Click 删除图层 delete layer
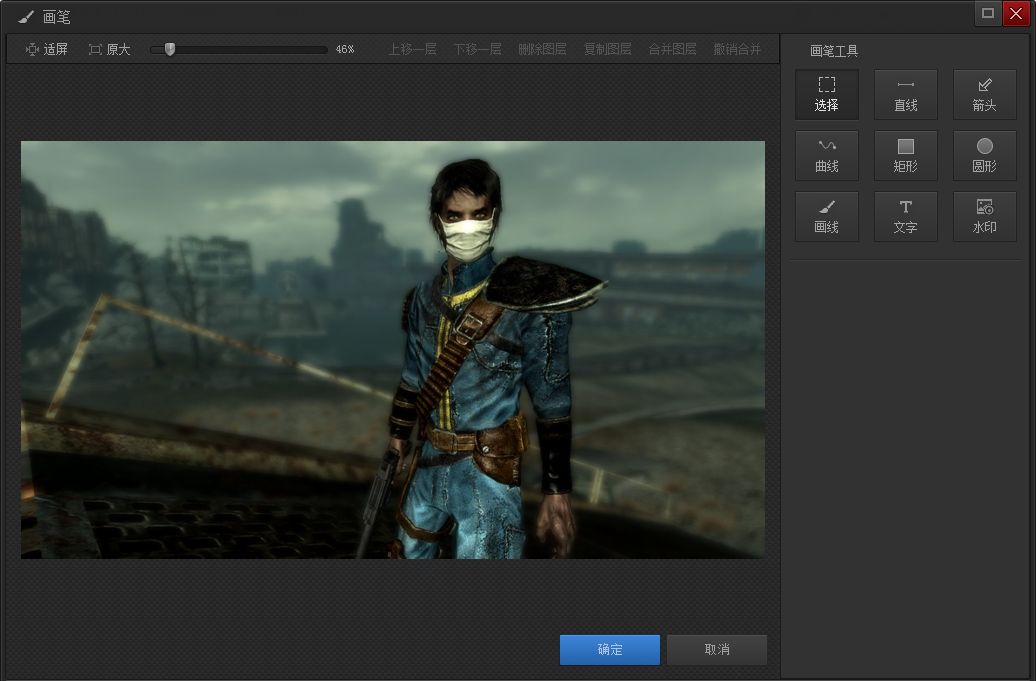 [x=542, y=50]
